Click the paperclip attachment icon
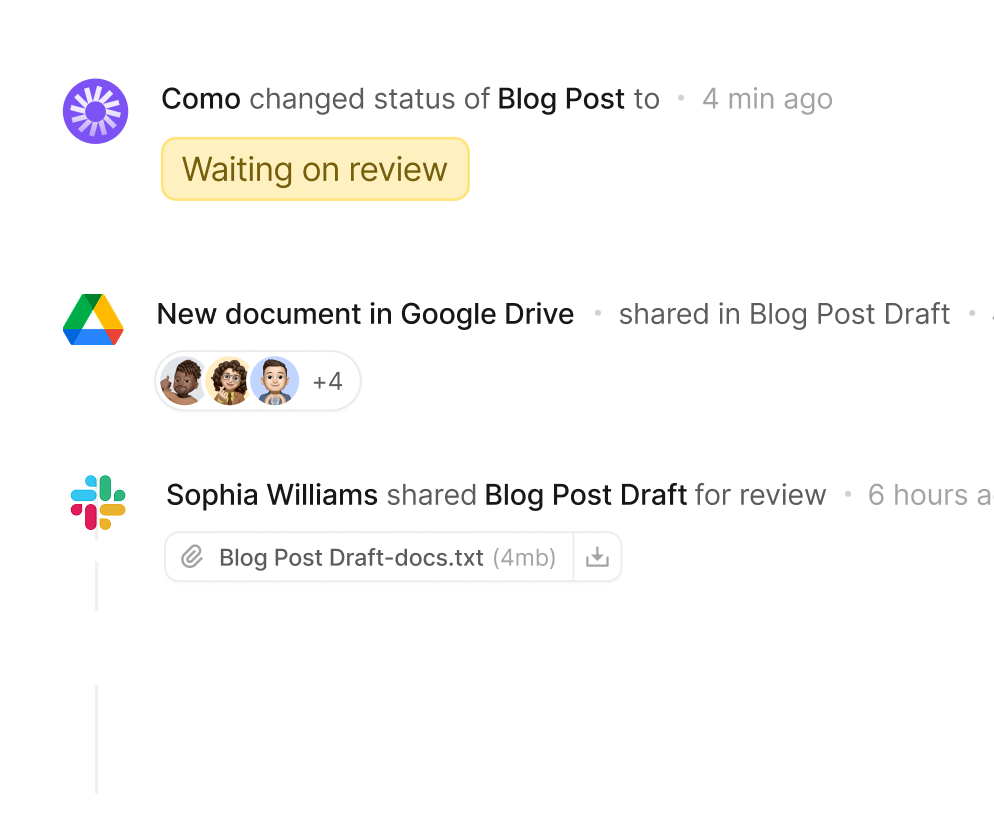994x814 pixels. click(192, 557)
